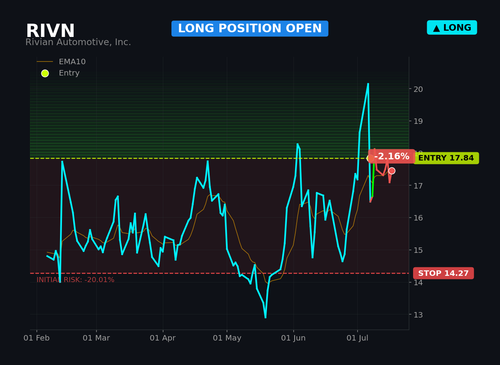This screenshot has width=500, height=365.
Task: Click the LONG direction badge
Action: 452,28
